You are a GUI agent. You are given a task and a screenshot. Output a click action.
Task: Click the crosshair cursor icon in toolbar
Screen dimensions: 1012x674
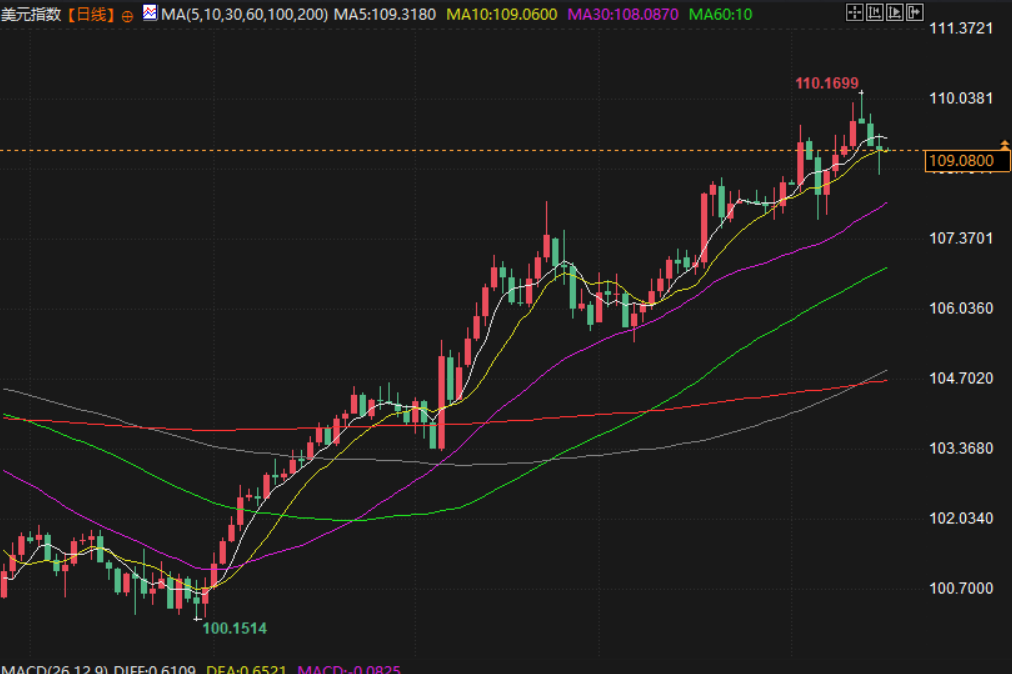tap(855, 13)
